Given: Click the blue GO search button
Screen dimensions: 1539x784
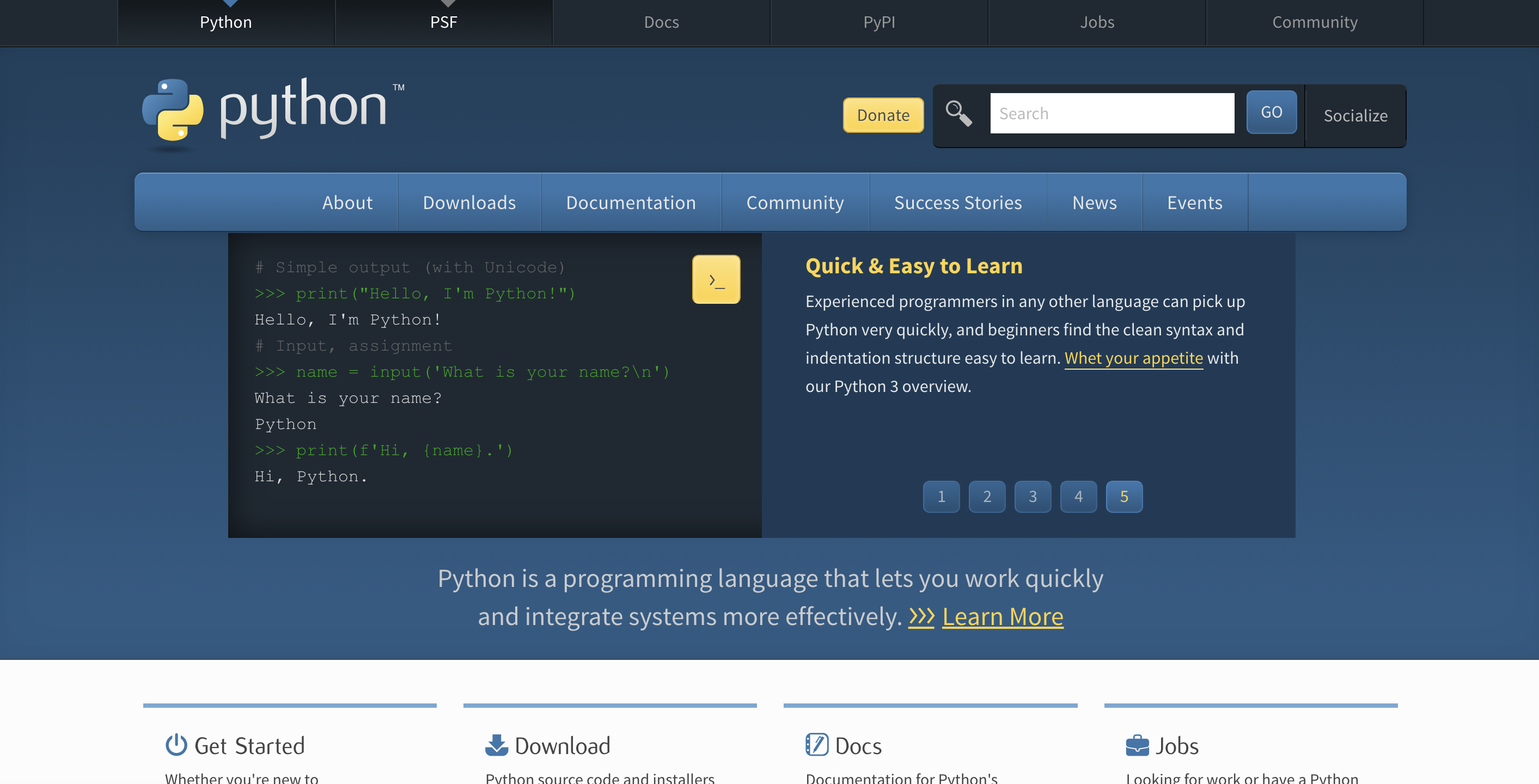Looking at the screenshot, I should tap(1272, 112).
